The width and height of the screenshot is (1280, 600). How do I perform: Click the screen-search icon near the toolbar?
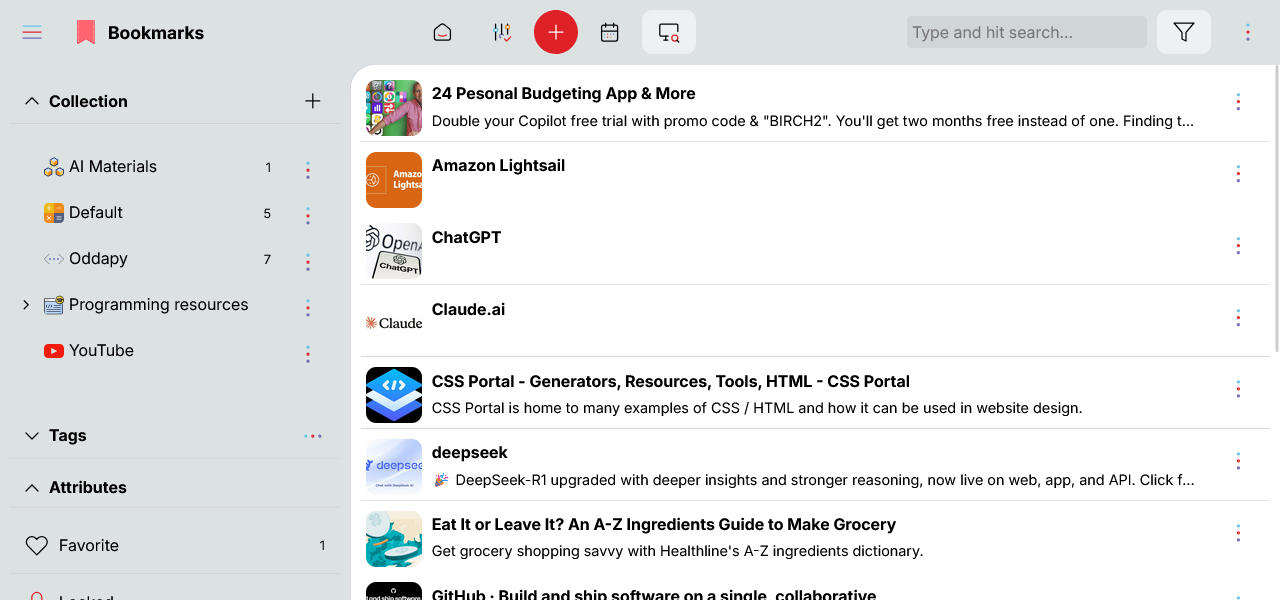pos(667,32)
